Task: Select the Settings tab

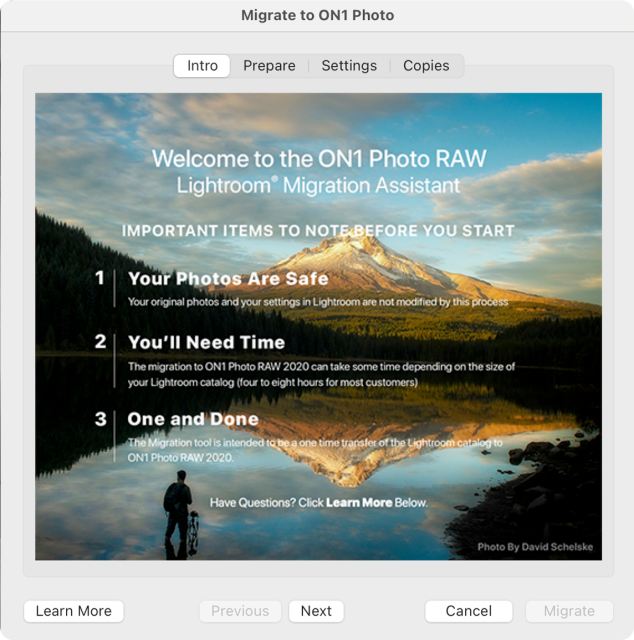Action: pyautogui.click(x=349, y=66)
